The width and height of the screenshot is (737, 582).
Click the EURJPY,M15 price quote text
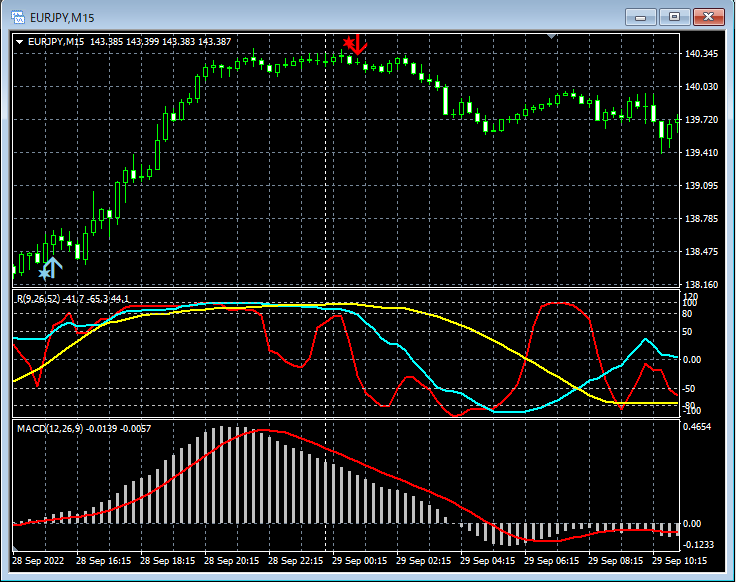[130, 41]
